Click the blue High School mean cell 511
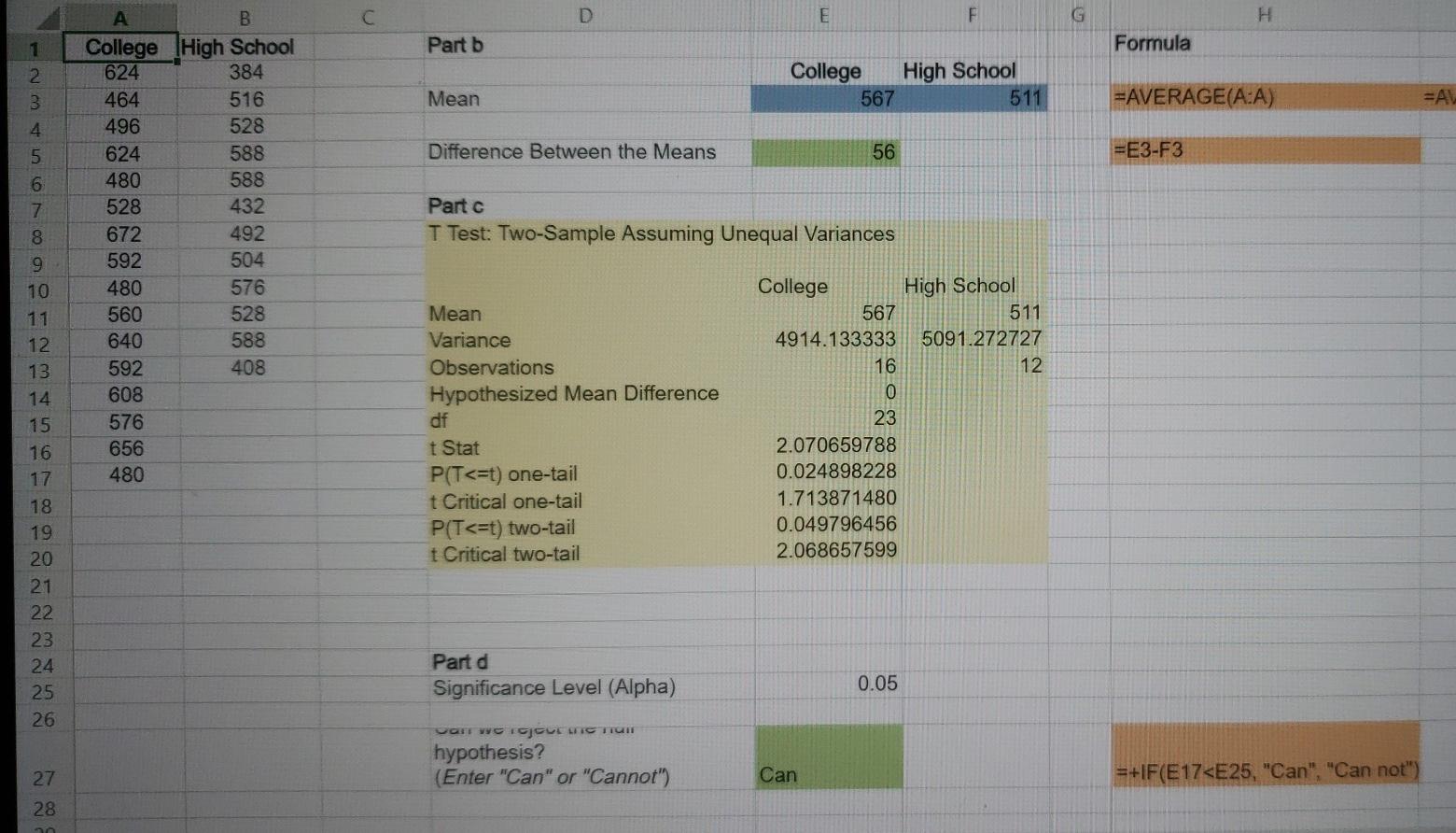This screenshot has width=1456, height=833. coord(974,98)
